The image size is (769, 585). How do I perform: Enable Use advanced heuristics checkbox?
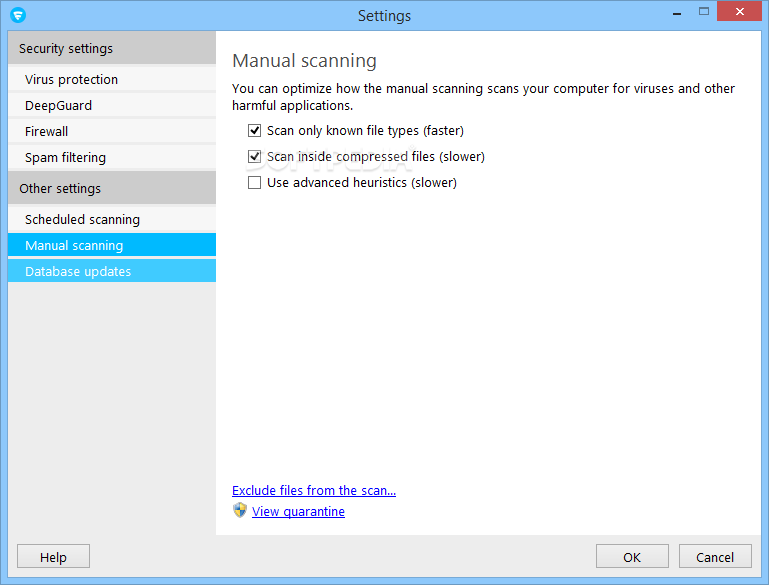254,182
